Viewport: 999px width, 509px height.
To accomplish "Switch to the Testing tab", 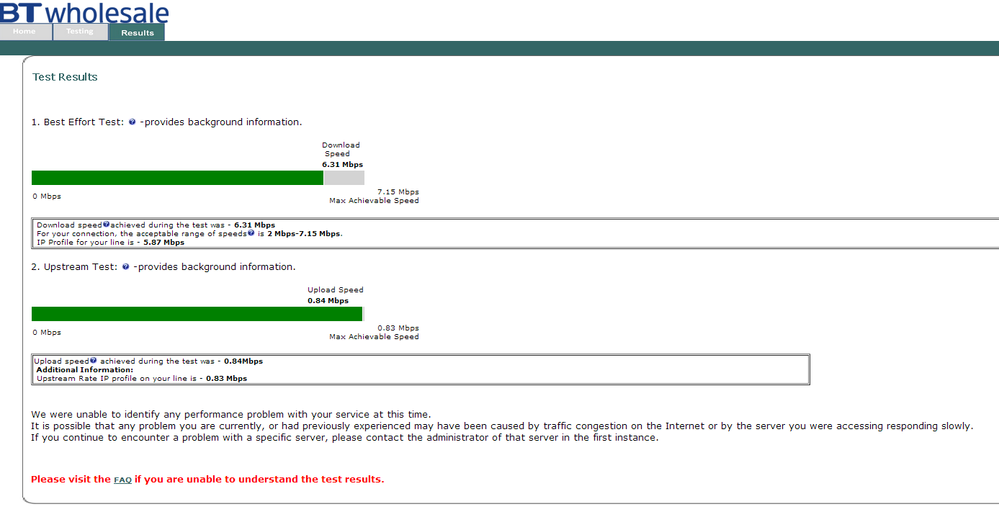I will (x=80, y=32).
